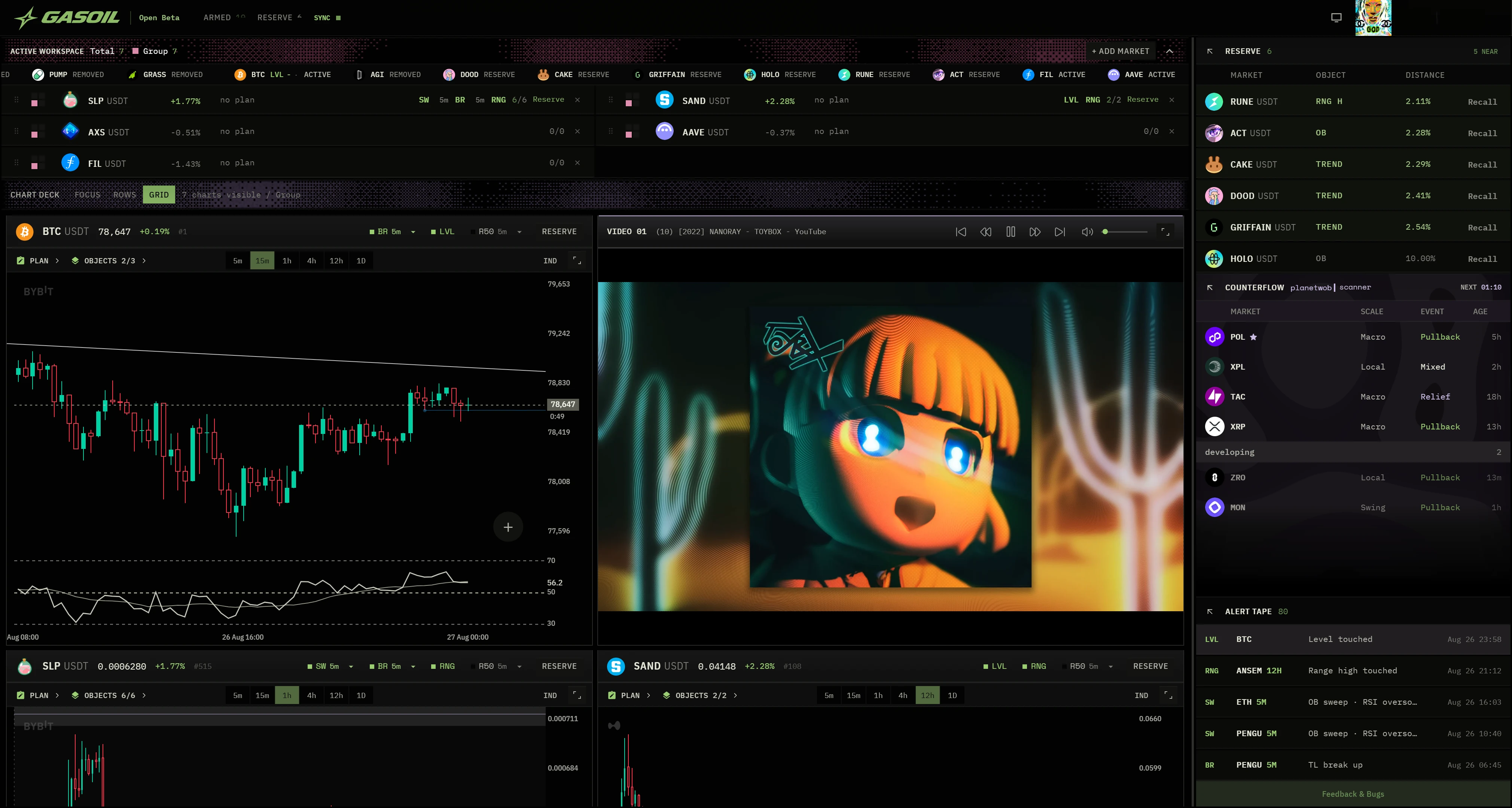Mute the video speaker icon
The image size is (1512, 808).
pyautogui.click(x=1087, y=232)
